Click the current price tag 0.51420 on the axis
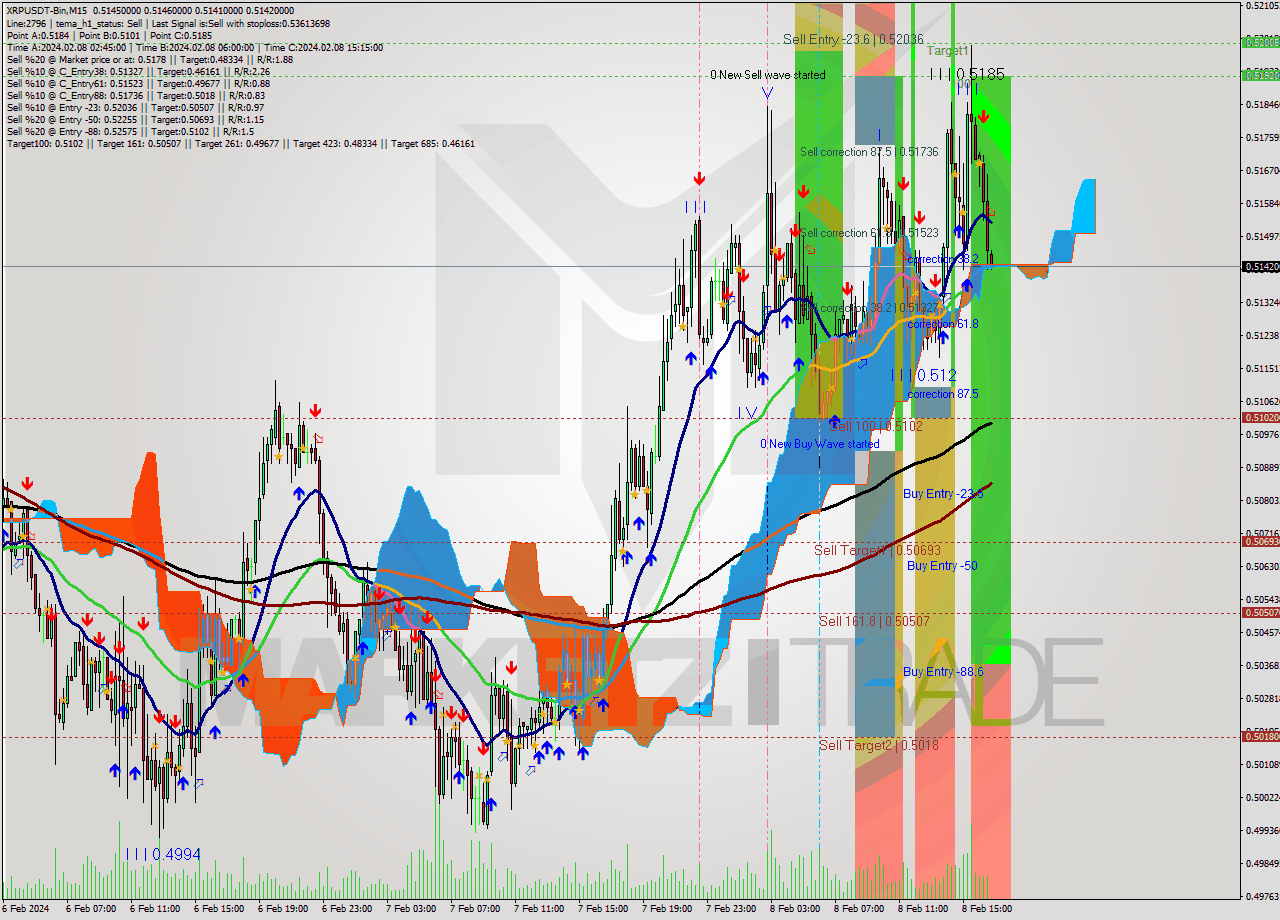The image size is (1280, 920). 1260,267
